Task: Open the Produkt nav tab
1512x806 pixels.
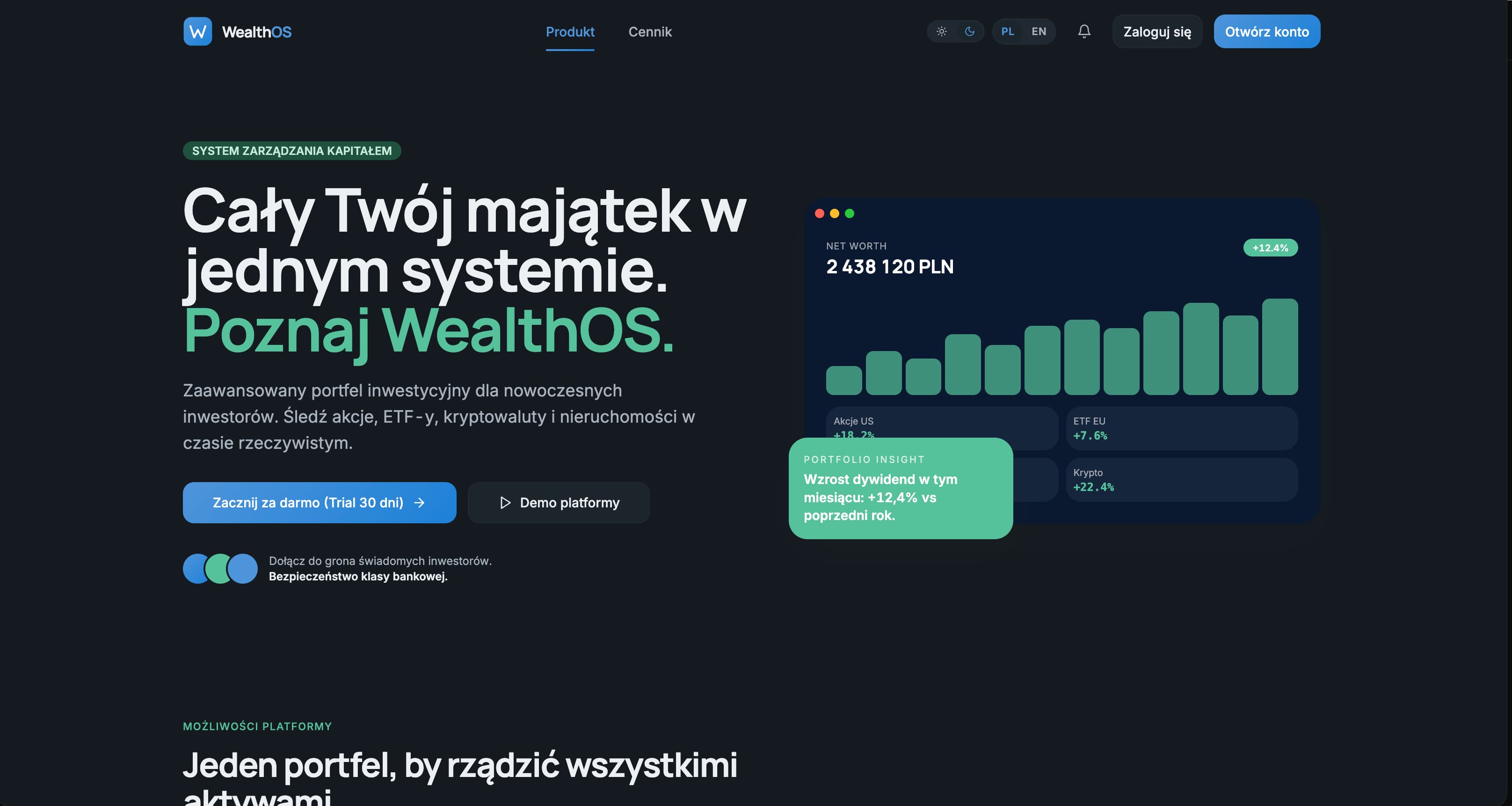Action: (x=570, y=32)
